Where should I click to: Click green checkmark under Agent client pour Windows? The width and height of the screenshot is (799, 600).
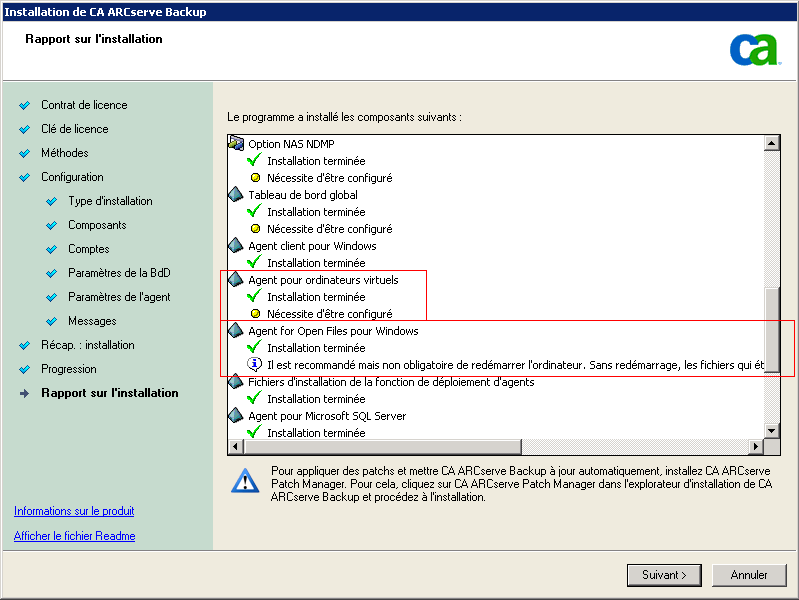click(254, 262)
